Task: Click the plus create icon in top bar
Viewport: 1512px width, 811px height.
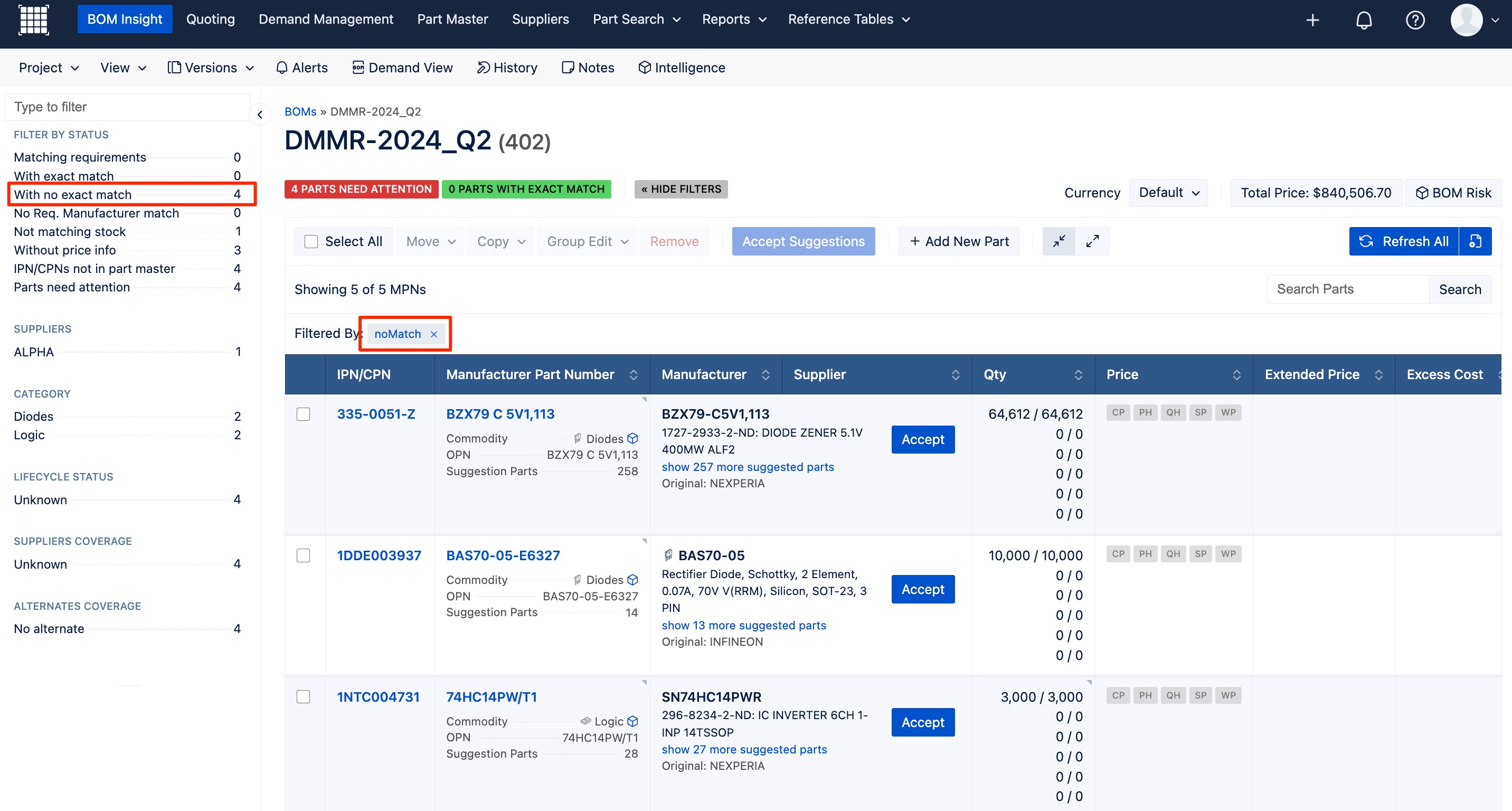Action: (1312, 20)
